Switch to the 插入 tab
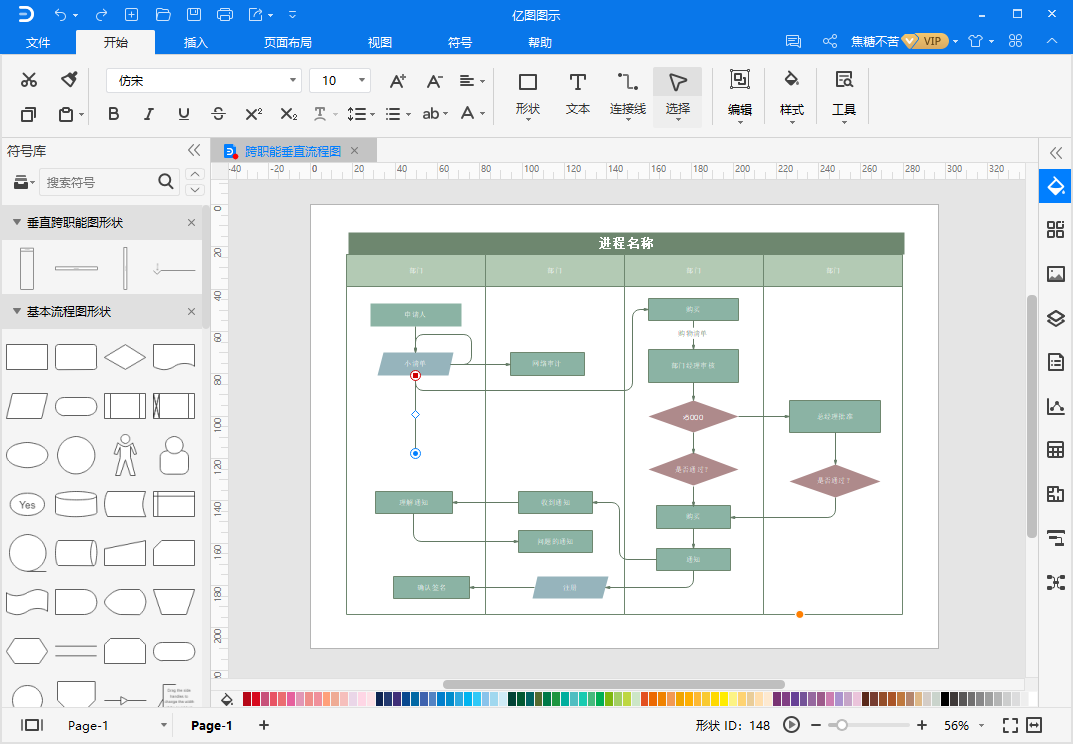 196,42
